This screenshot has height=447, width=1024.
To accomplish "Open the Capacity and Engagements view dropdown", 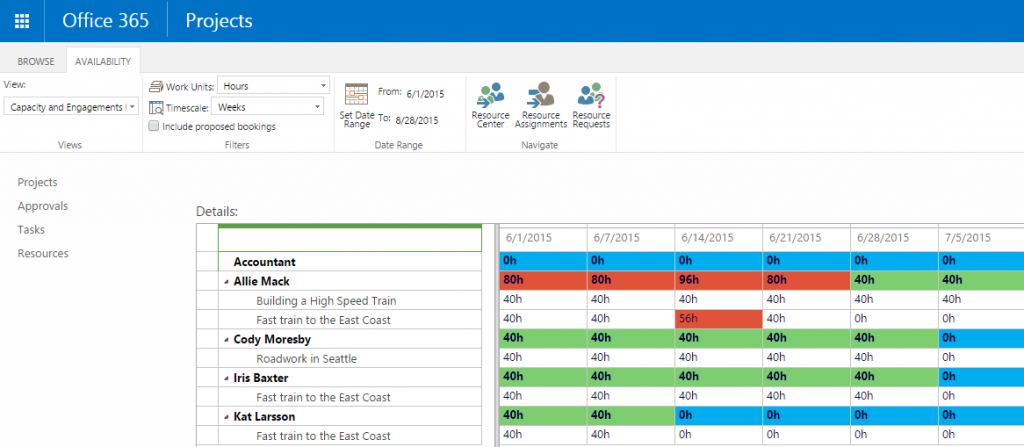I will [x=70, y=107].
